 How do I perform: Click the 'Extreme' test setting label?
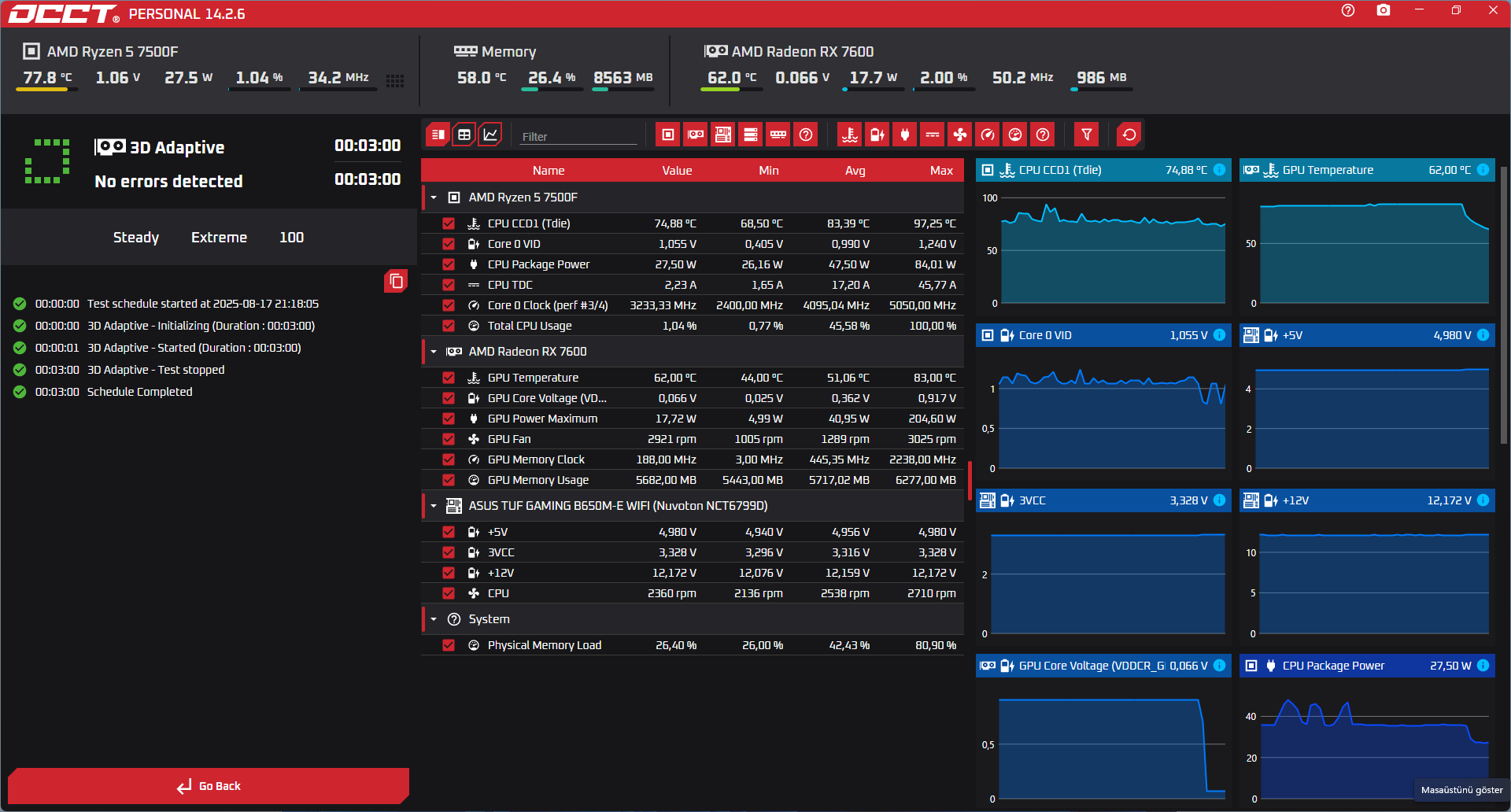tap(219, 238)
